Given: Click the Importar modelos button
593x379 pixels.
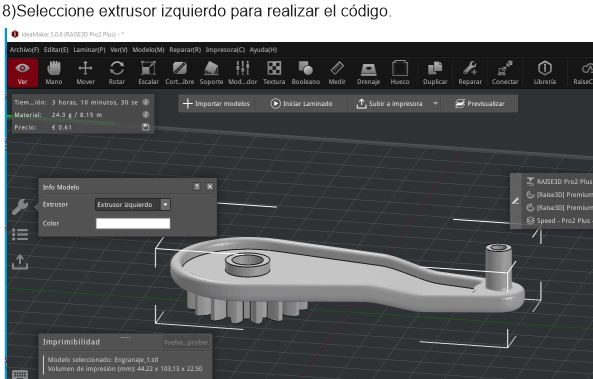Looking at the screenshot, I should (x=216, y=103).
